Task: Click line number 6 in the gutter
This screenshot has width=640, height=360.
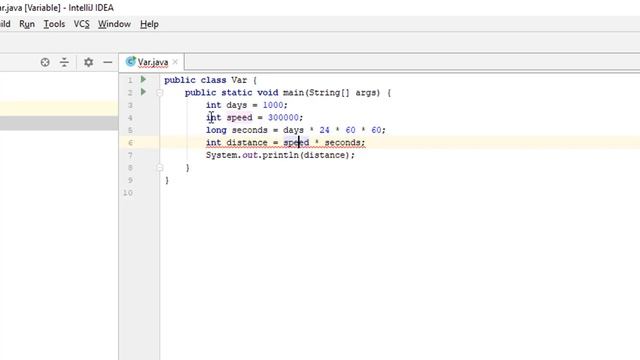Action: point(130,143)
